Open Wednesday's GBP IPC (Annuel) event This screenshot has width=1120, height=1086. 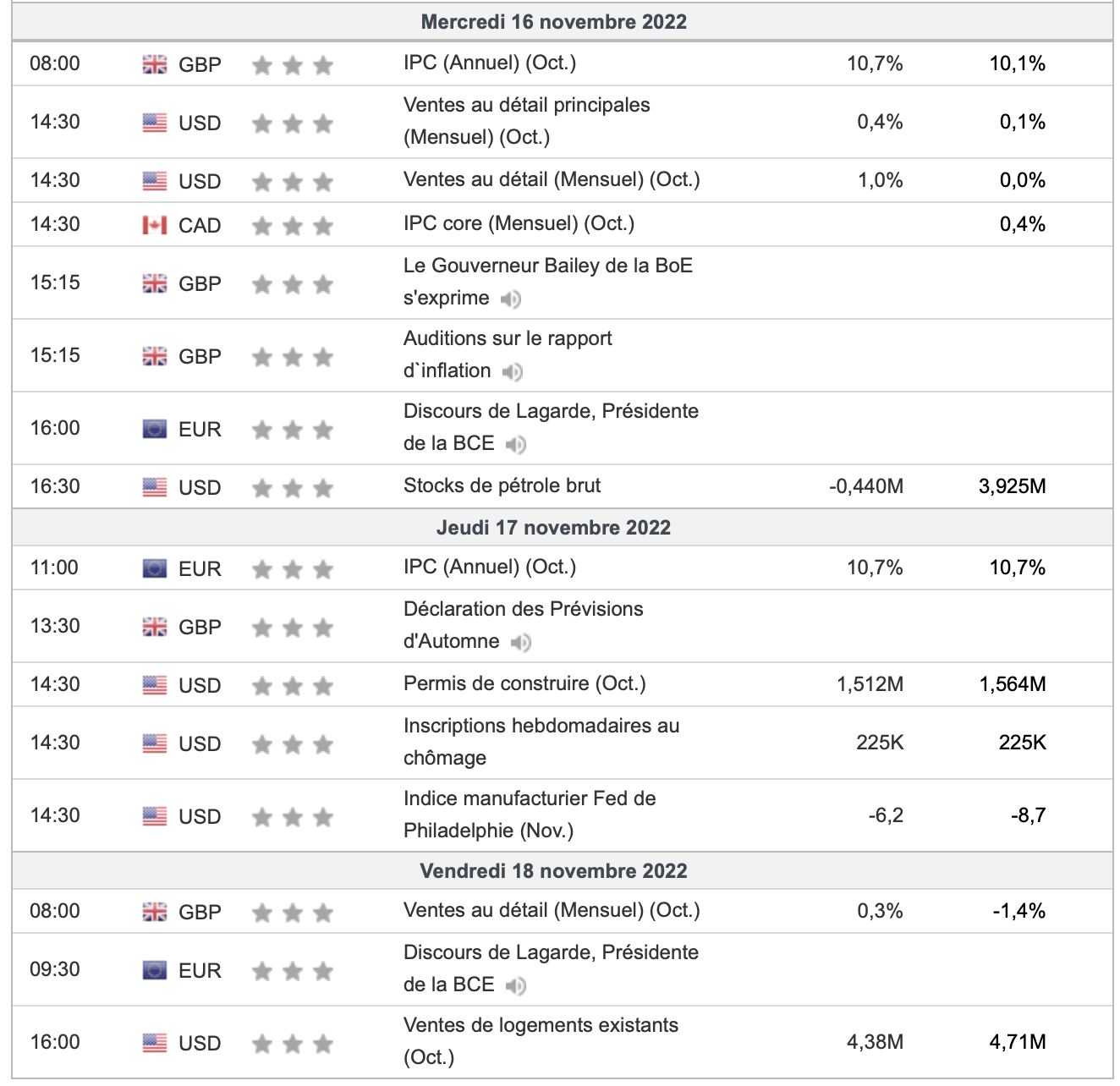[x=489, y=63]
